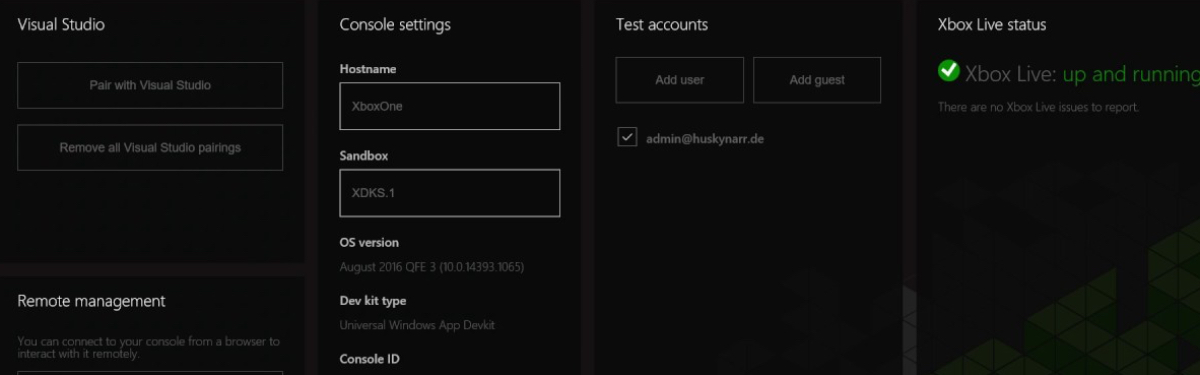The image size is (1200, 375).
Task: Select the admin@huskynarr.de account name
Action: pos(705,139)
